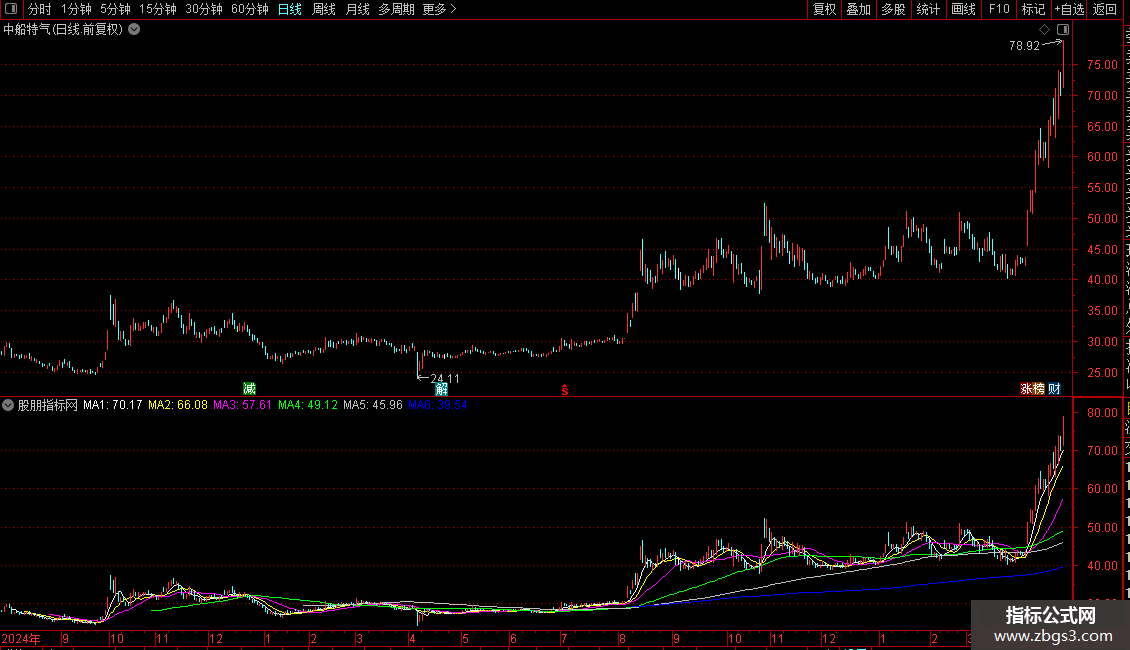
Task: Click the 画线 drawing button
Action: click(x=964, y=9)
